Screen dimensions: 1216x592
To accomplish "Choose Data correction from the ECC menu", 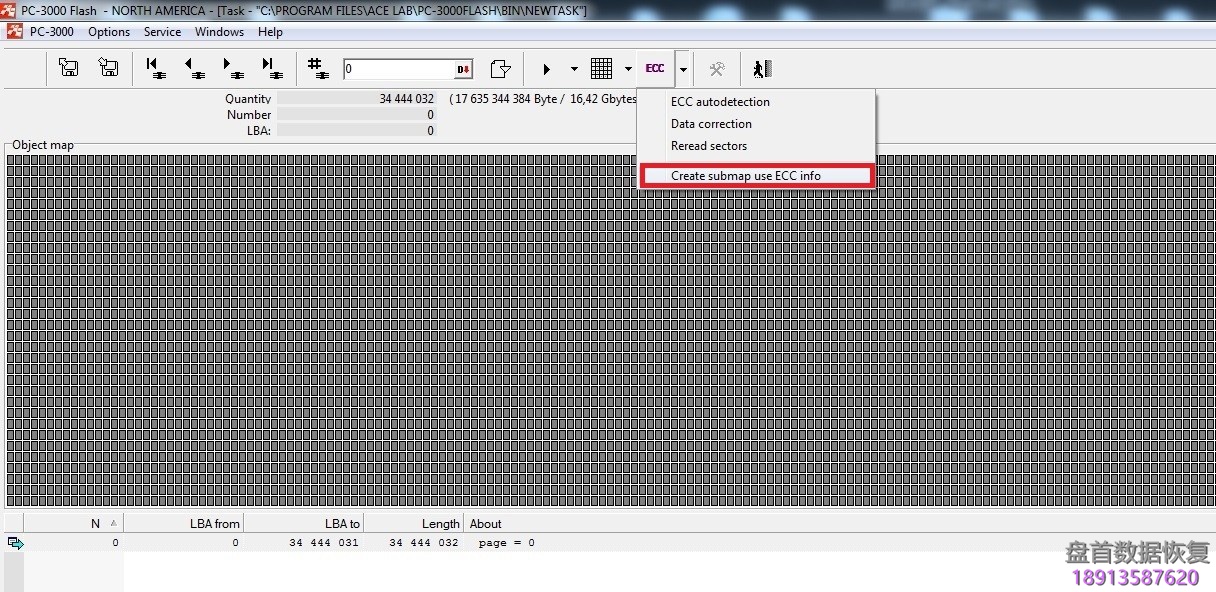I will coord(711,123).
